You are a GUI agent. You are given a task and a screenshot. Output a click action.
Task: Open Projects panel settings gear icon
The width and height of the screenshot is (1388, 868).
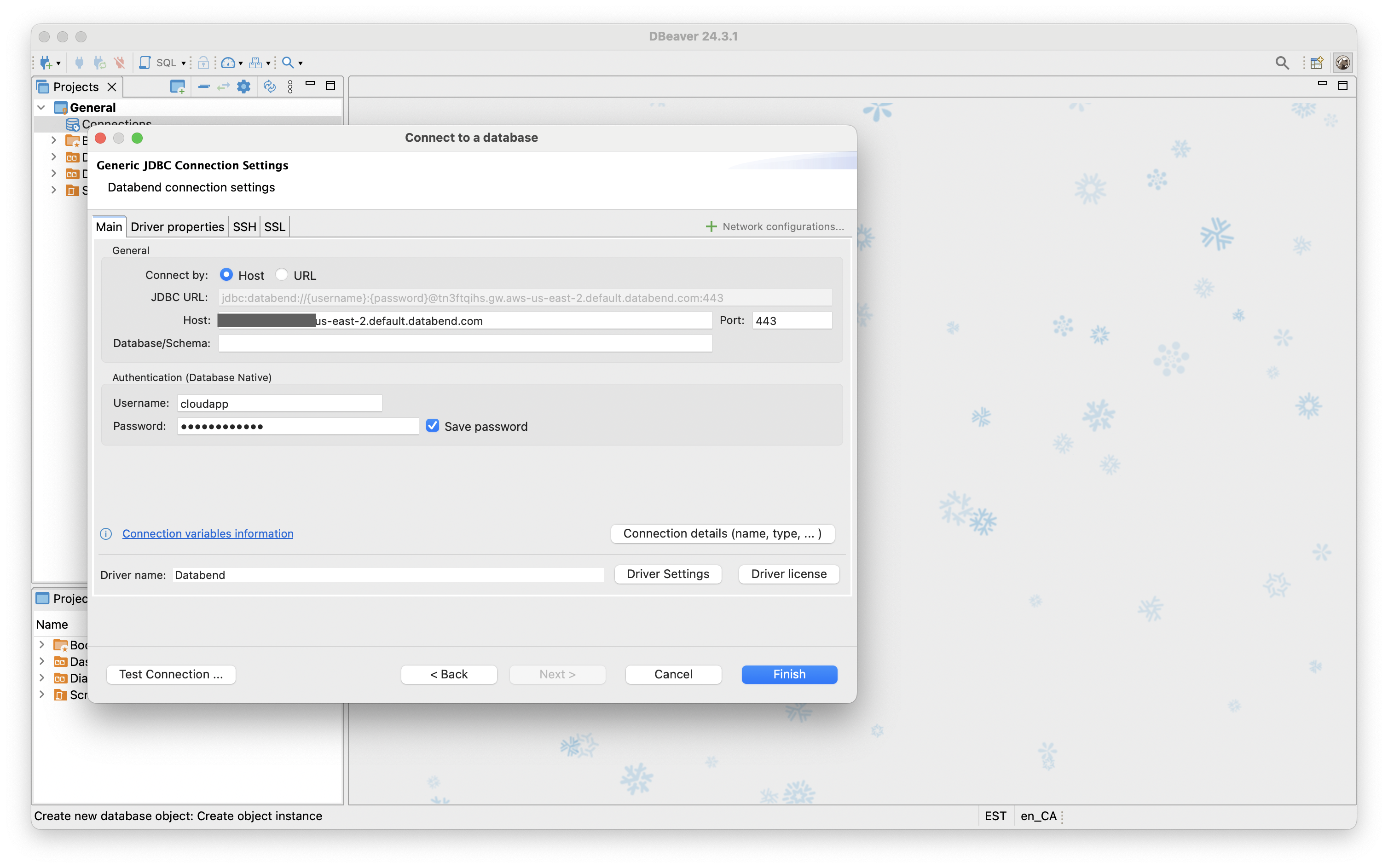pos(244,87)
